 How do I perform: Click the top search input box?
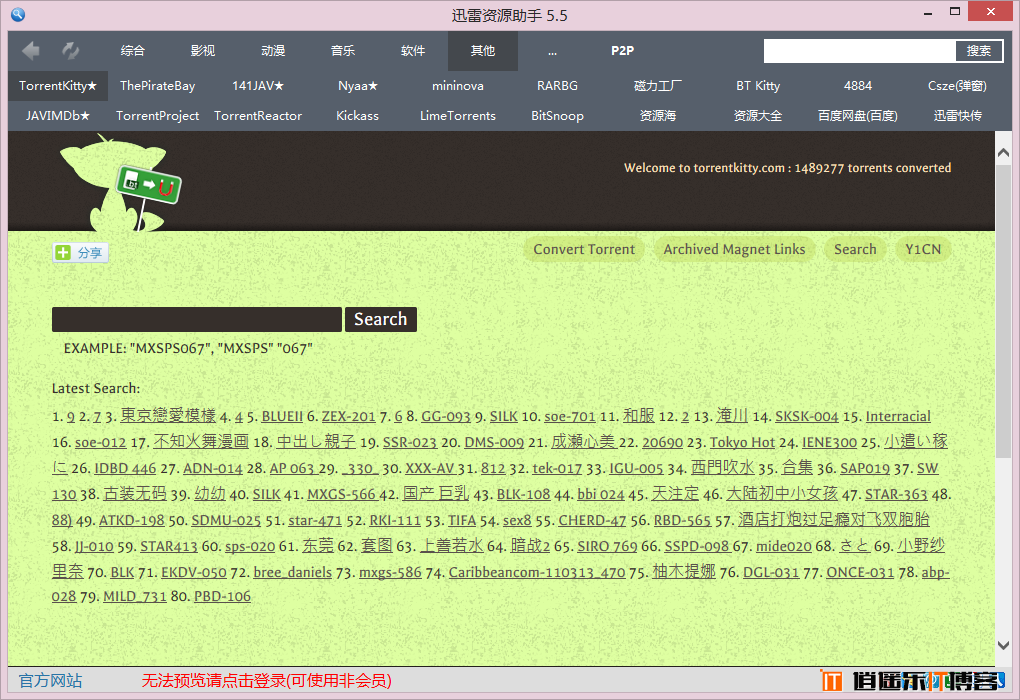coord(859,51)
